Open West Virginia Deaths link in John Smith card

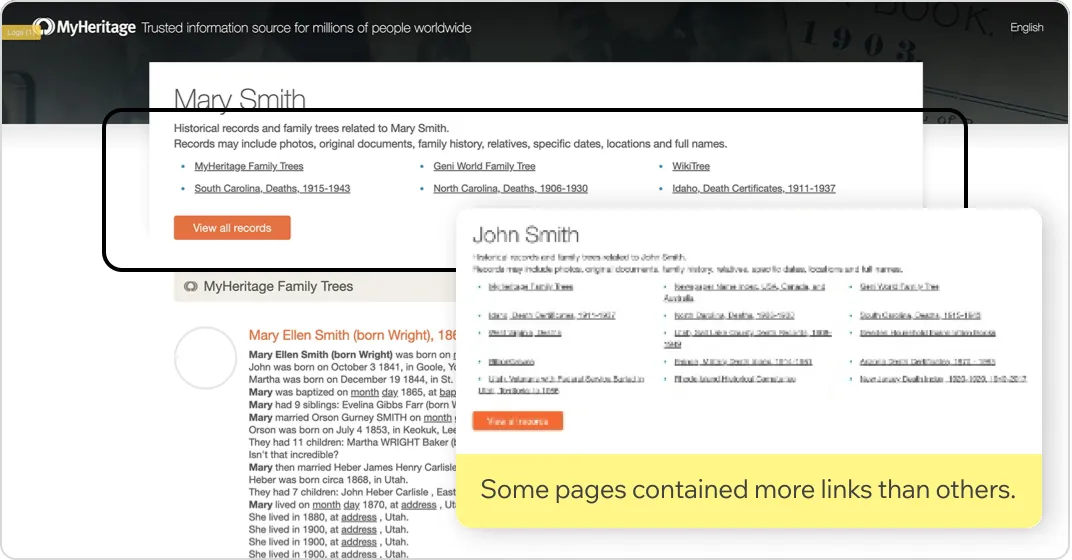click(x=524, y=333)
